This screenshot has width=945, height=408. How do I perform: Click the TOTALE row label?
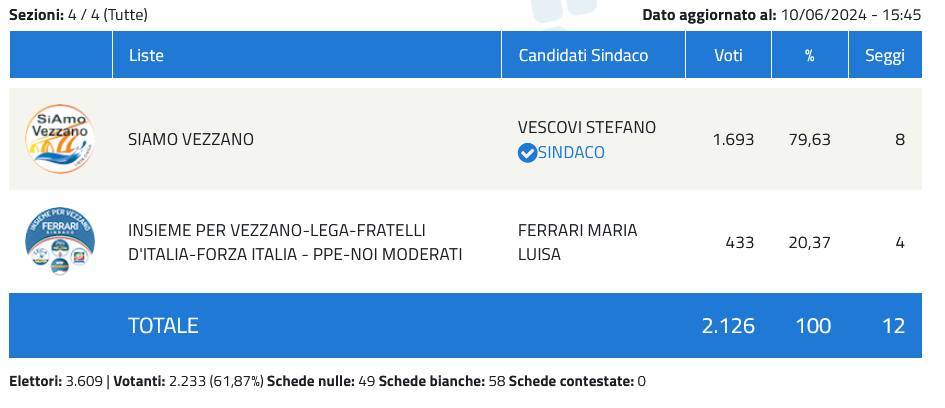pos(163,325)
